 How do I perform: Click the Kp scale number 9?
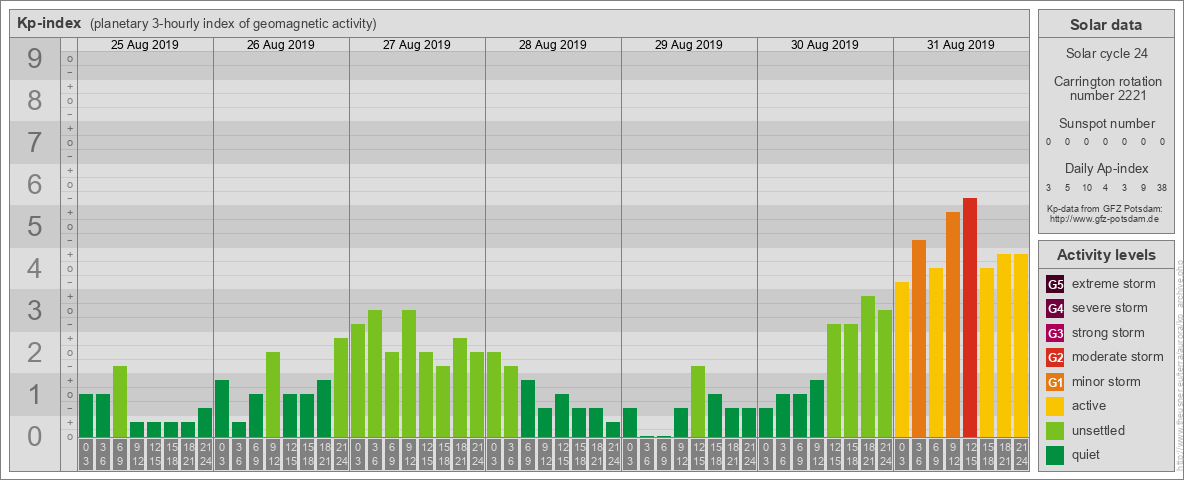pyautogui.click(x=34, y=59)
